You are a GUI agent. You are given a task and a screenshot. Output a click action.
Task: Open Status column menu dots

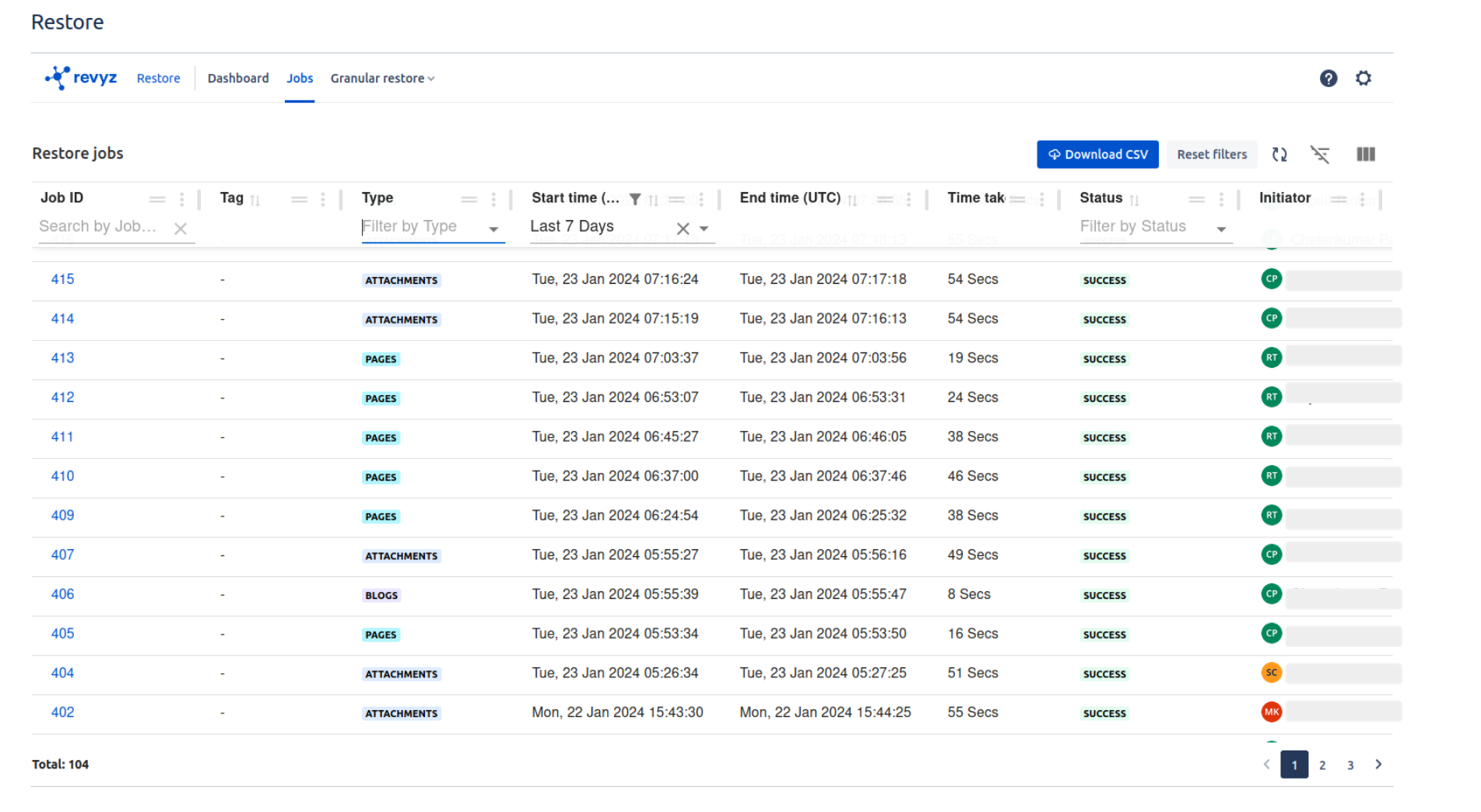pos(1221,200)
